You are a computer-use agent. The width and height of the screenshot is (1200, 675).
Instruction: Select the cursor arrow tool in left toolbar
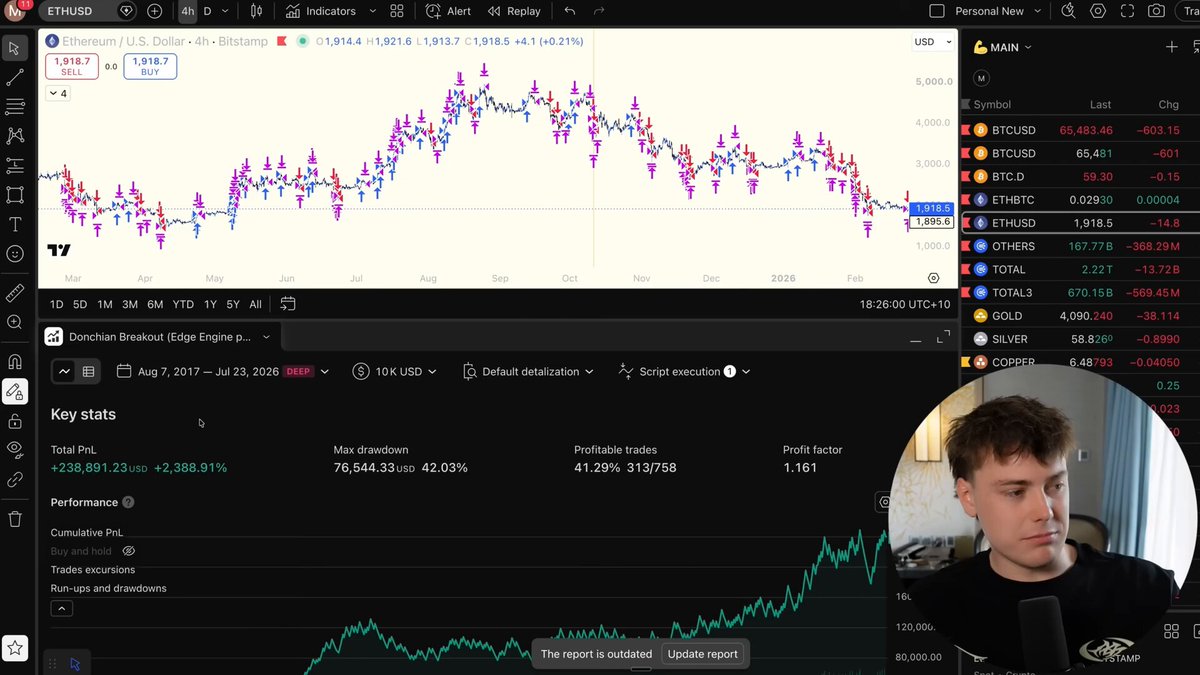point(14,48)
